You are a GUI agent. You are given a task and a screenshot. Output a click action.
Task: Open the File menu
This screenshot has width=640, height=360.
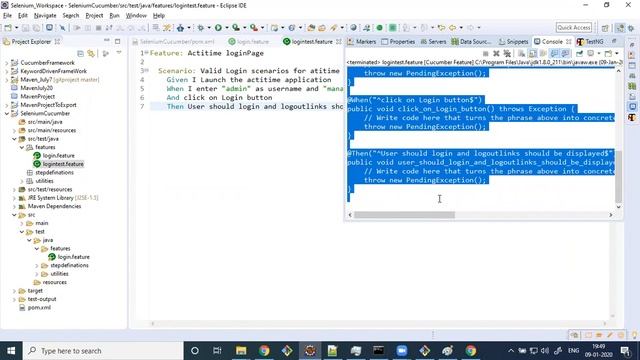coord(7,16)
